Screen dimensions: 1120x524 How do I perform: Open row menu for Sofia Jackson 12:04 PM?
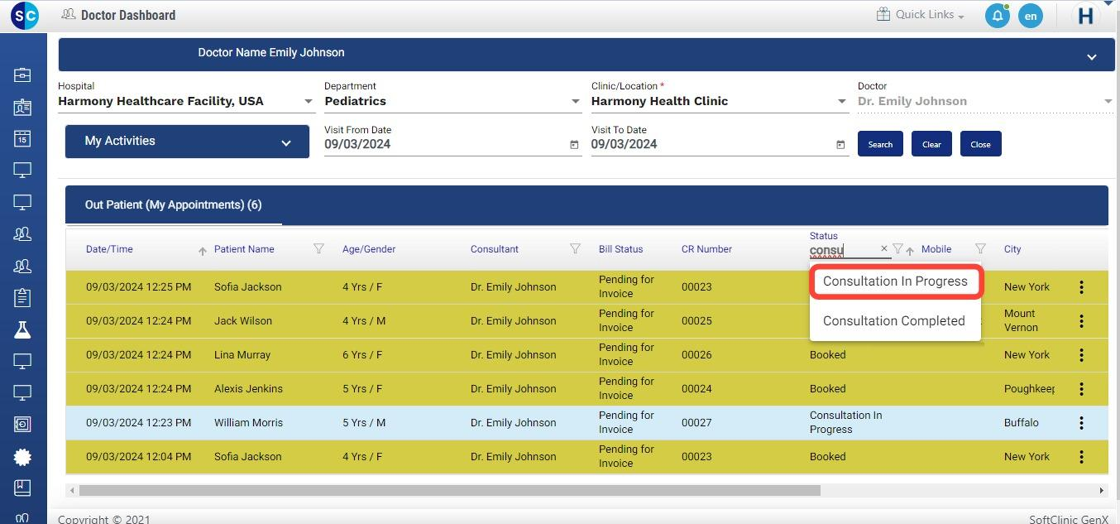1081,457
